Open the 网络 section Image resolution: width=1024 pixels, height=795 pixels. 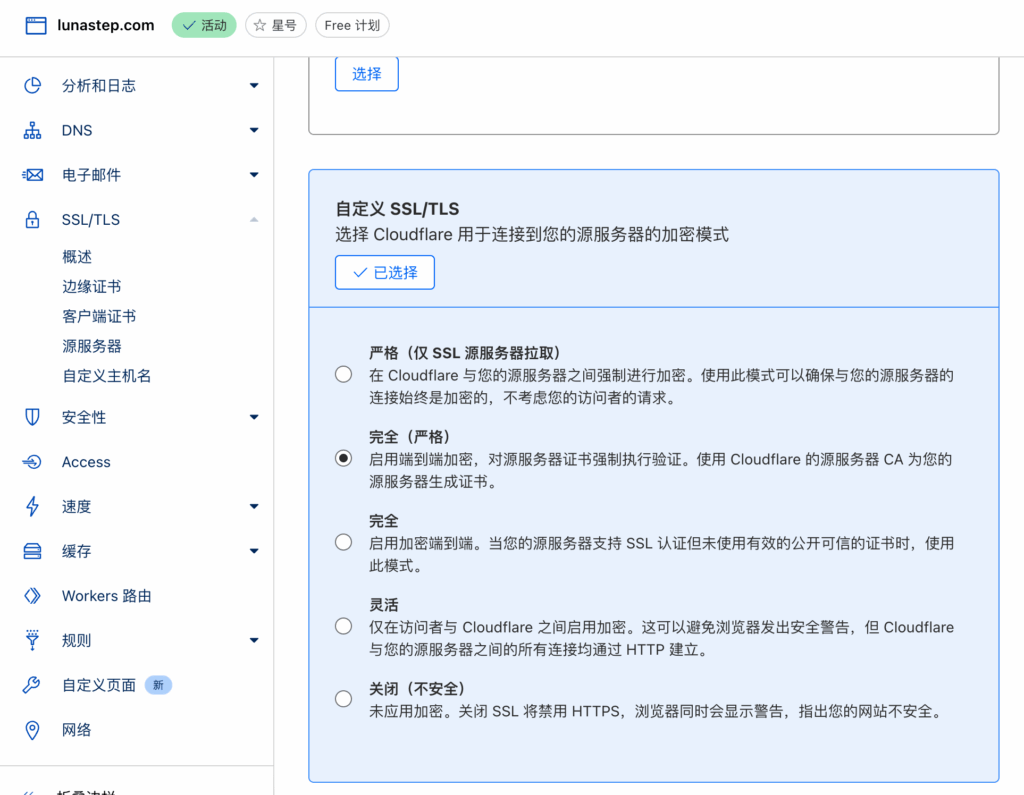[76, 730]
